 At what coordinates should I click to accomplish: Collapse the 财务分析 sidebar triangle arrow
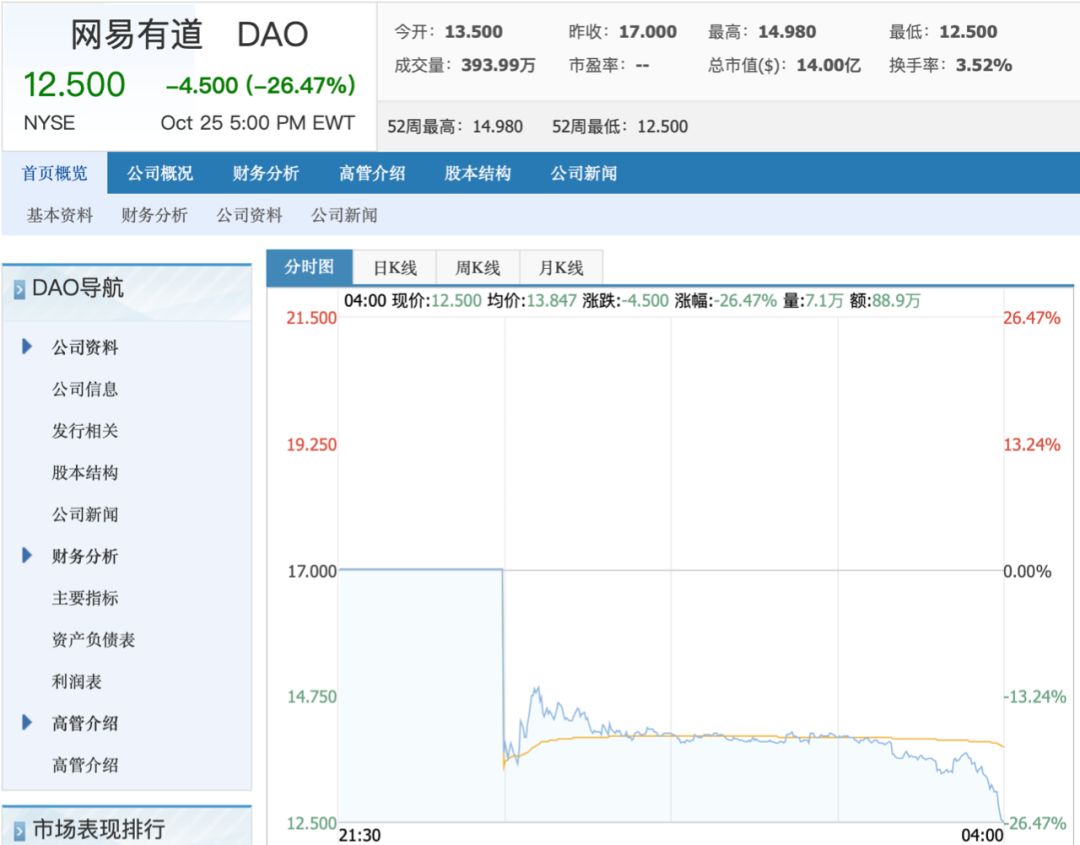(27, 555)
